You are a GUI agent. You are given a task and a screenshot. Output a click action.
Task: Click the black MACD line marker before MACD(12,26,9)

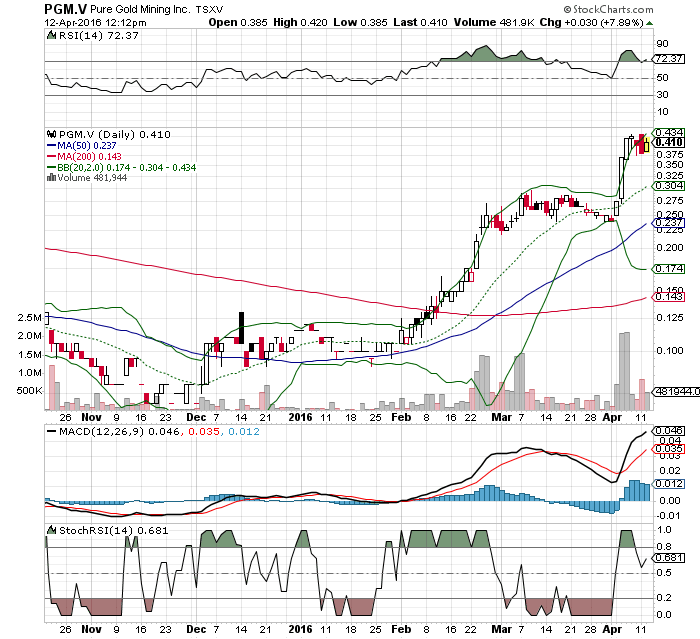52,431
